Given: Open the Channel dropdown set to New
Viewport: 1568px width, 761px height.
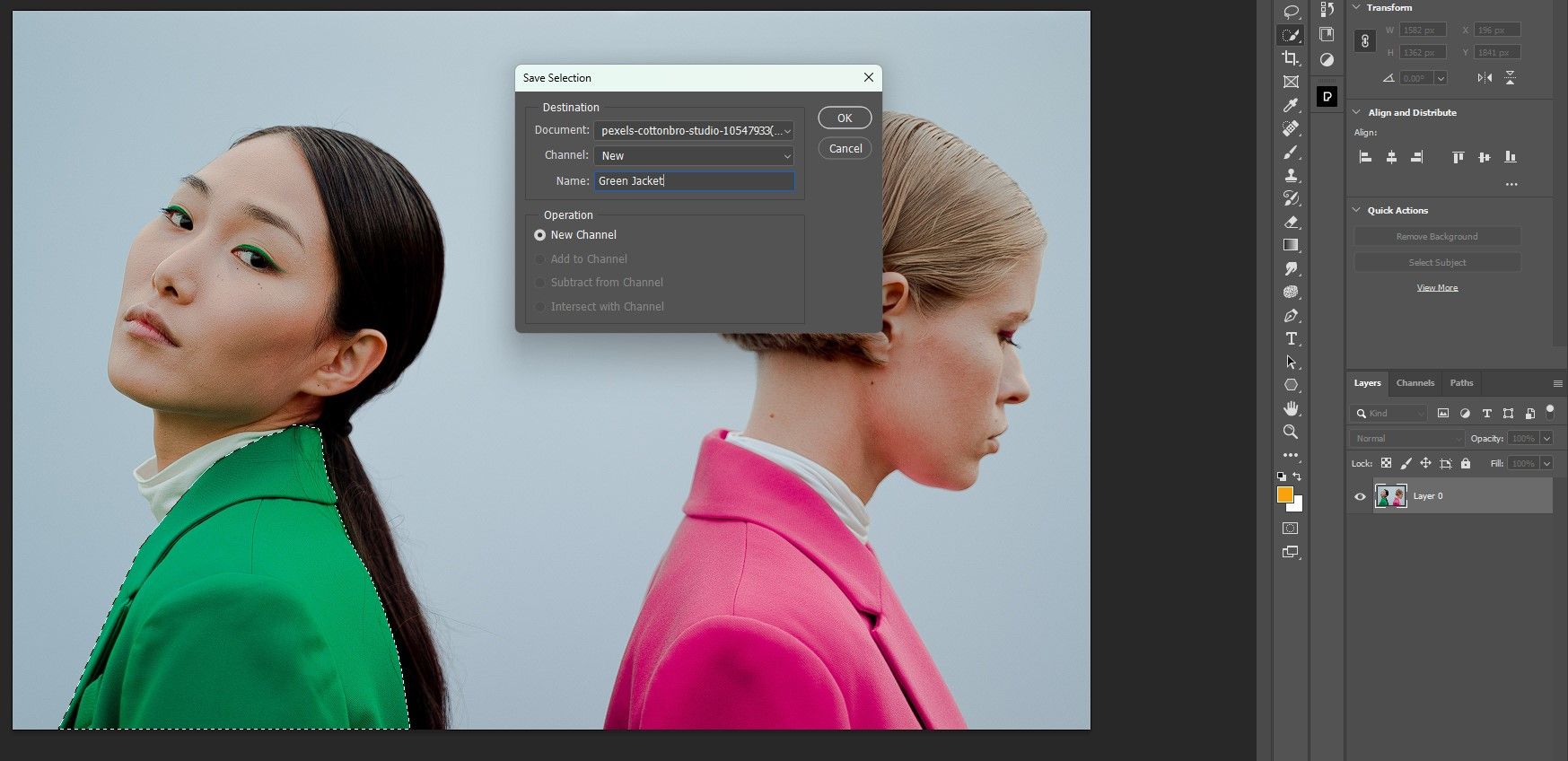Looking at the screenshot, I should 694,156.
